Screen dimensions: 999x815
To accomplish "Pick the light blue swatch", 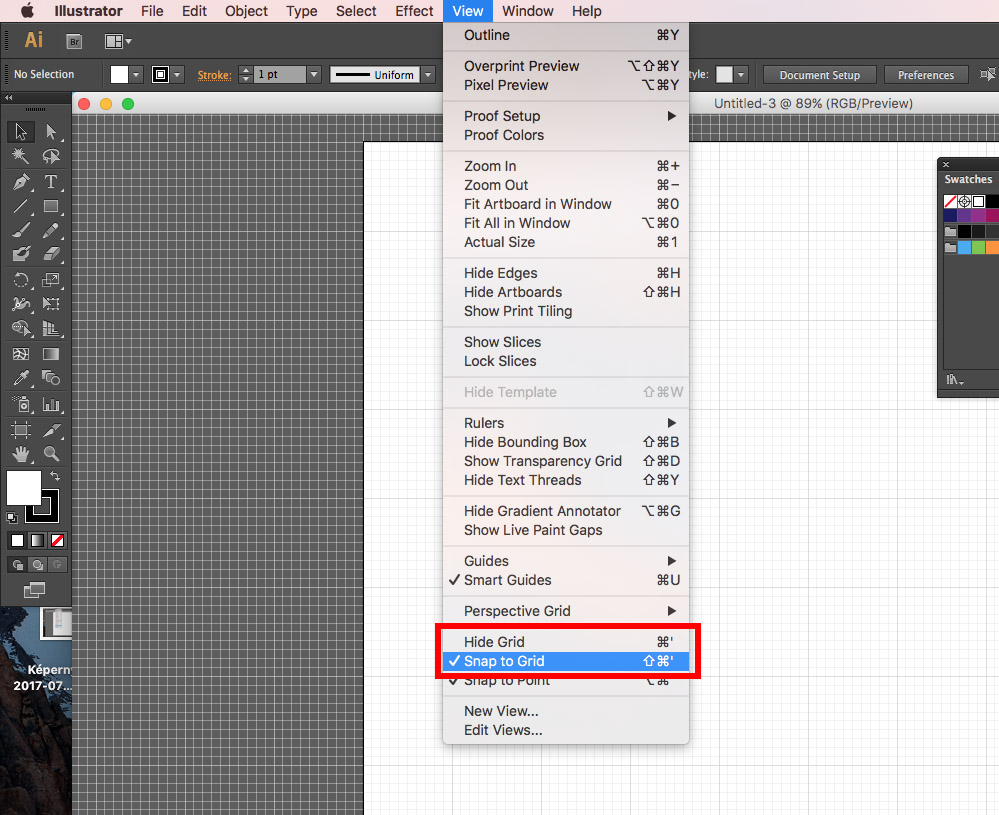I will pyautogui.click(x=965, y=247).
